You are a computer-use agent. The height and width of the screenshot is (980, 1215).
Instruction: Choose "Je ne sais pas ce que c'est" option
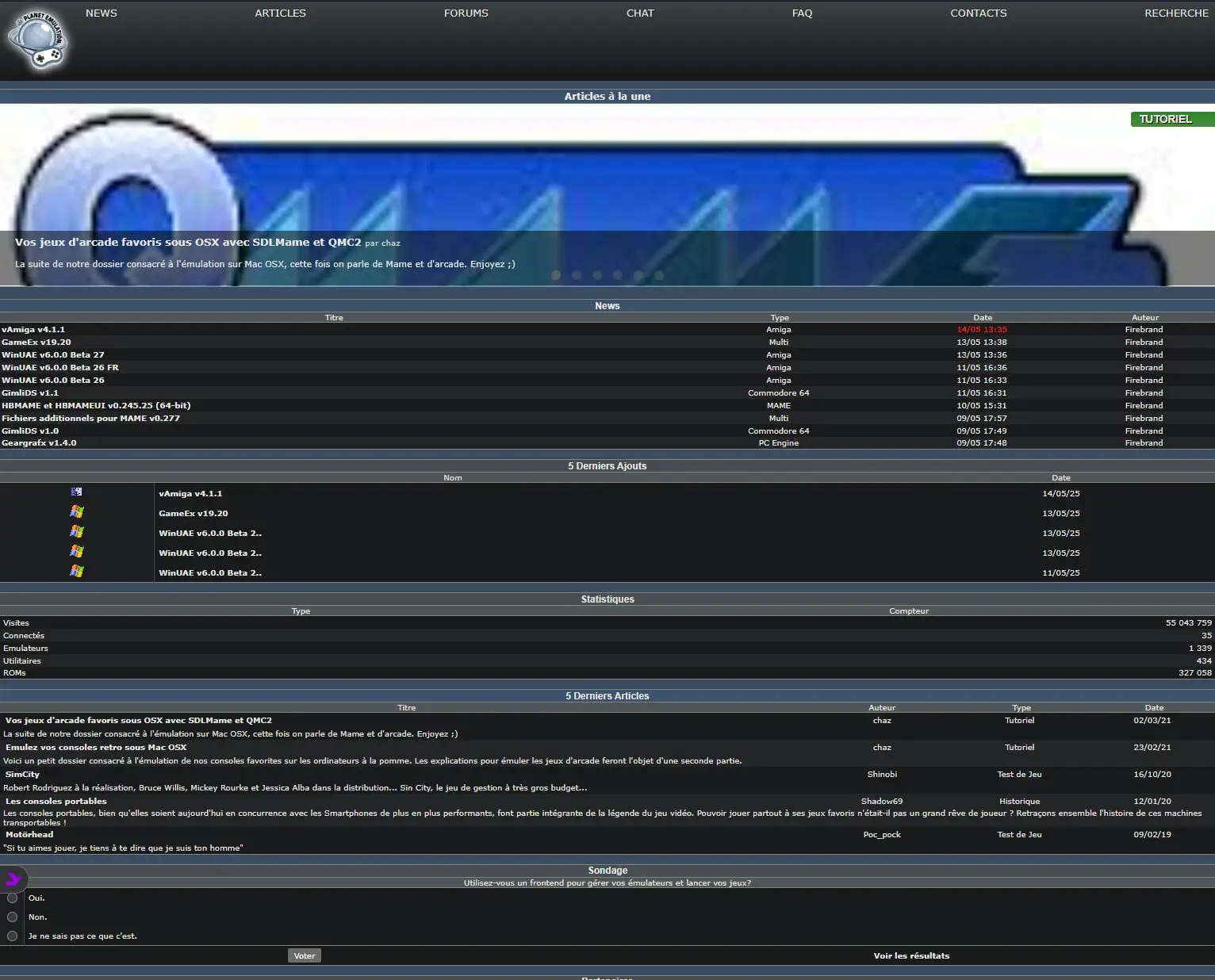coord(12,936)
